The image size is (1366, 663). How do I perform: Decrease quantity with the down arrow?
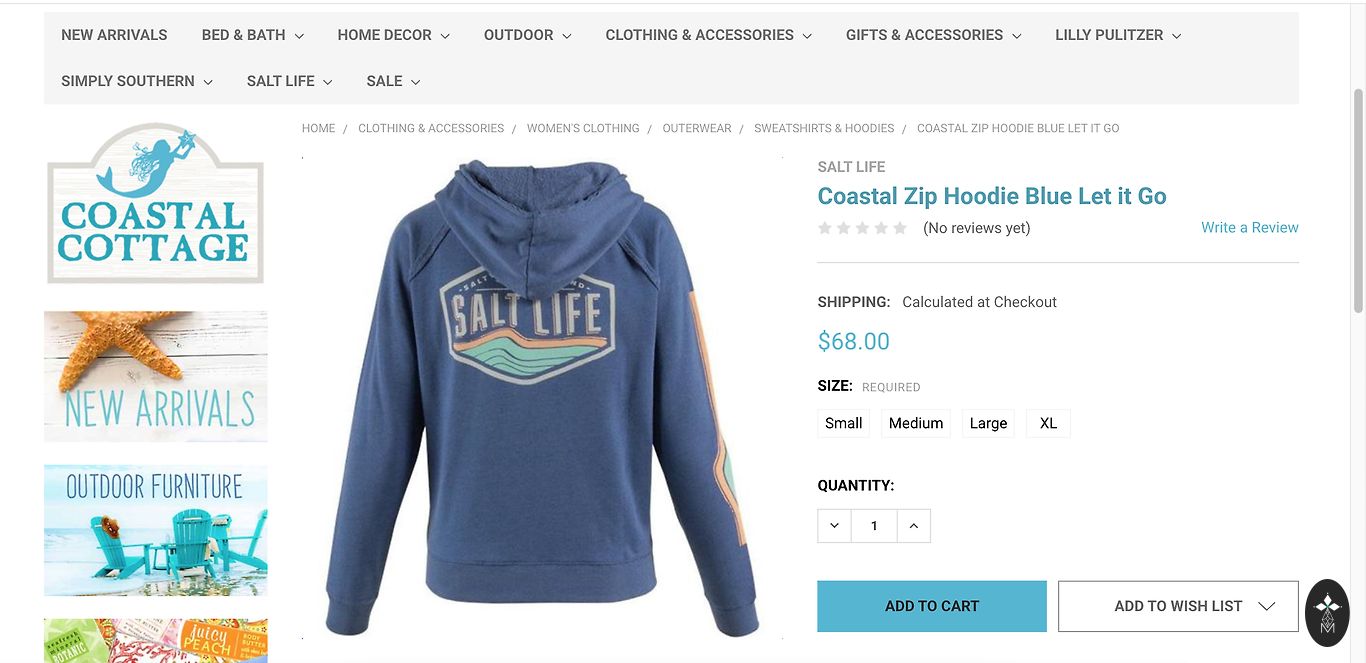coord(834,526)
